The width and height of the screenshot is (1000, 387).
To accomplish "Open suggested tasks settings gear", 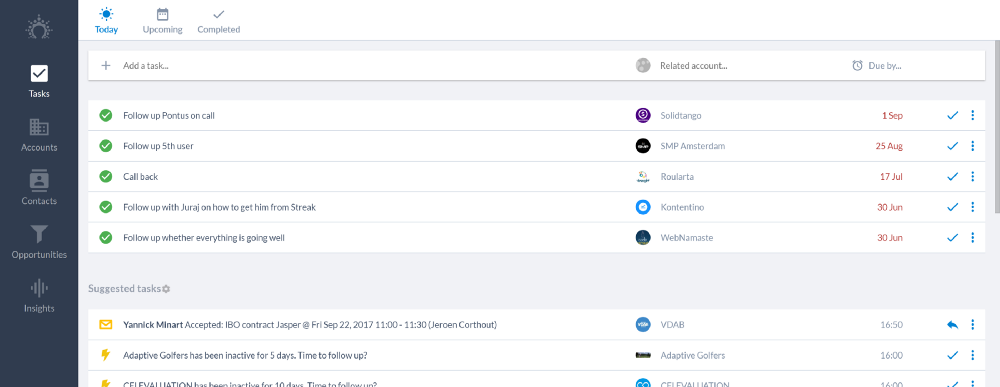I will (x=166, y=289).
